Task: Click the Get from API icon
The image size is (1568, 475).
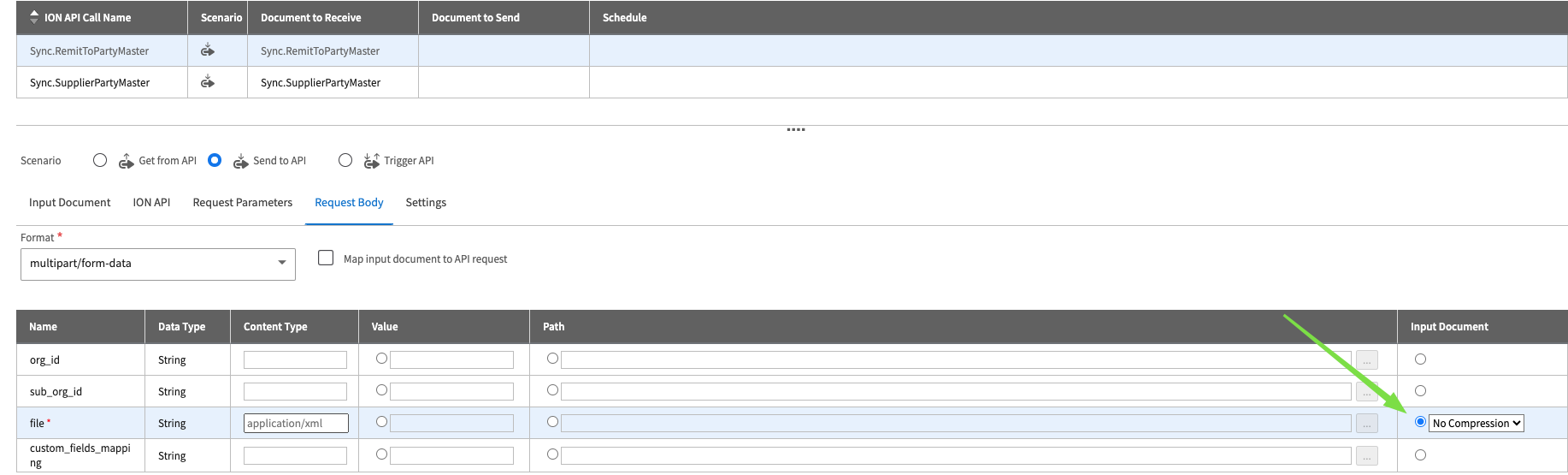Action: coord(126,161)
